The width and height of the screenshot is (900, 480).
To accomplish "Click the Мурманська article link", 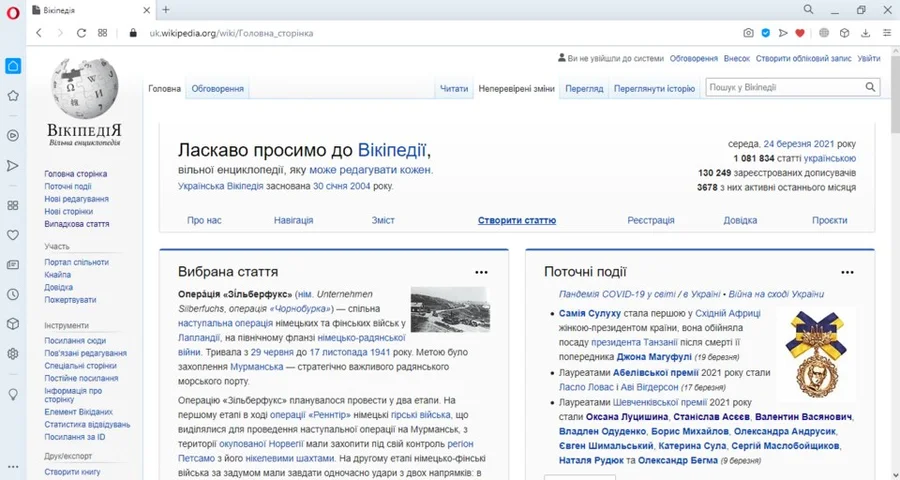I will coord(257,366).
